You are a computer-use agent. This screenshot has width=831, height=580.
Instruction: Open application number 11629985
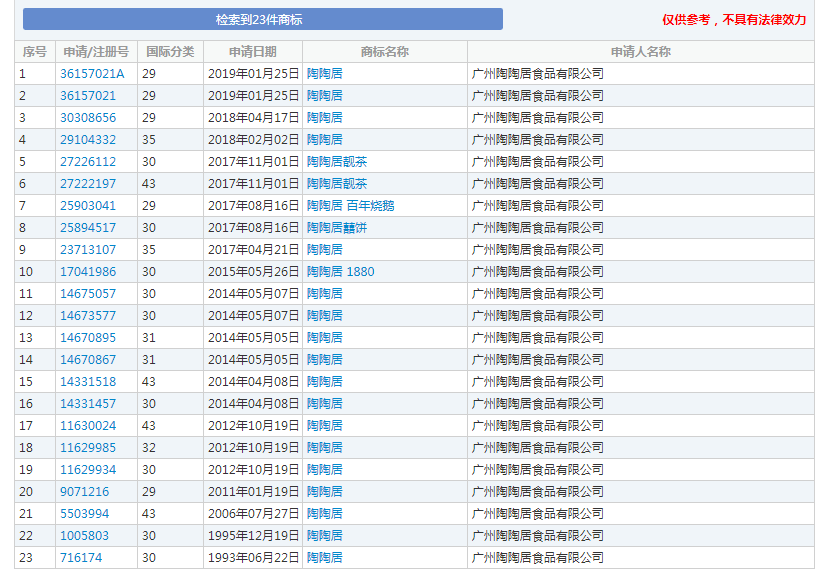pyautogui.click(x=88, y=447)
